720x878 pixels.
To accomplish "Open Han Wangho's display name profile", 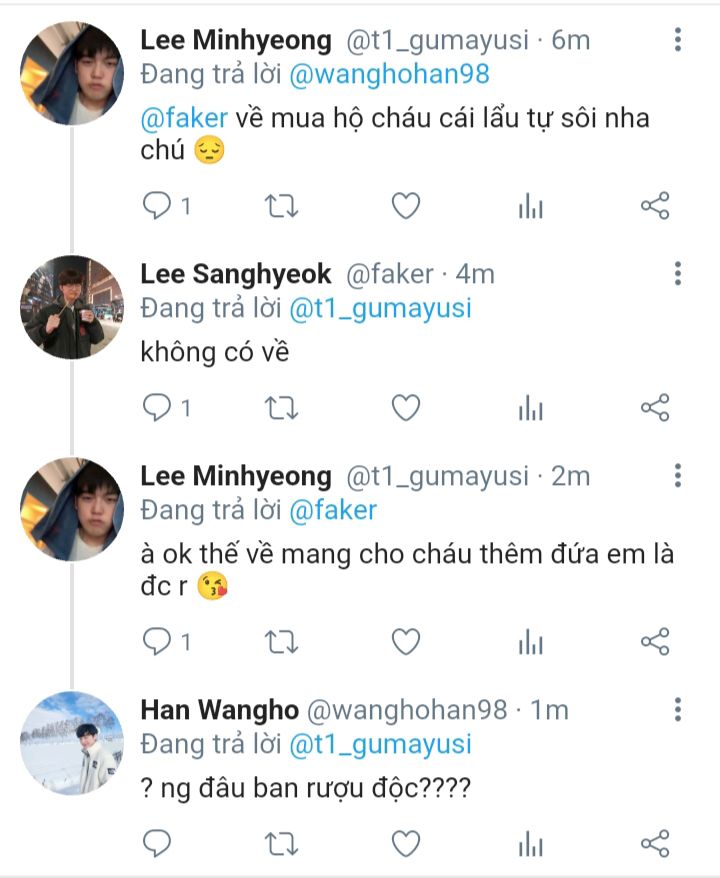I will click(x=219, y=710).
